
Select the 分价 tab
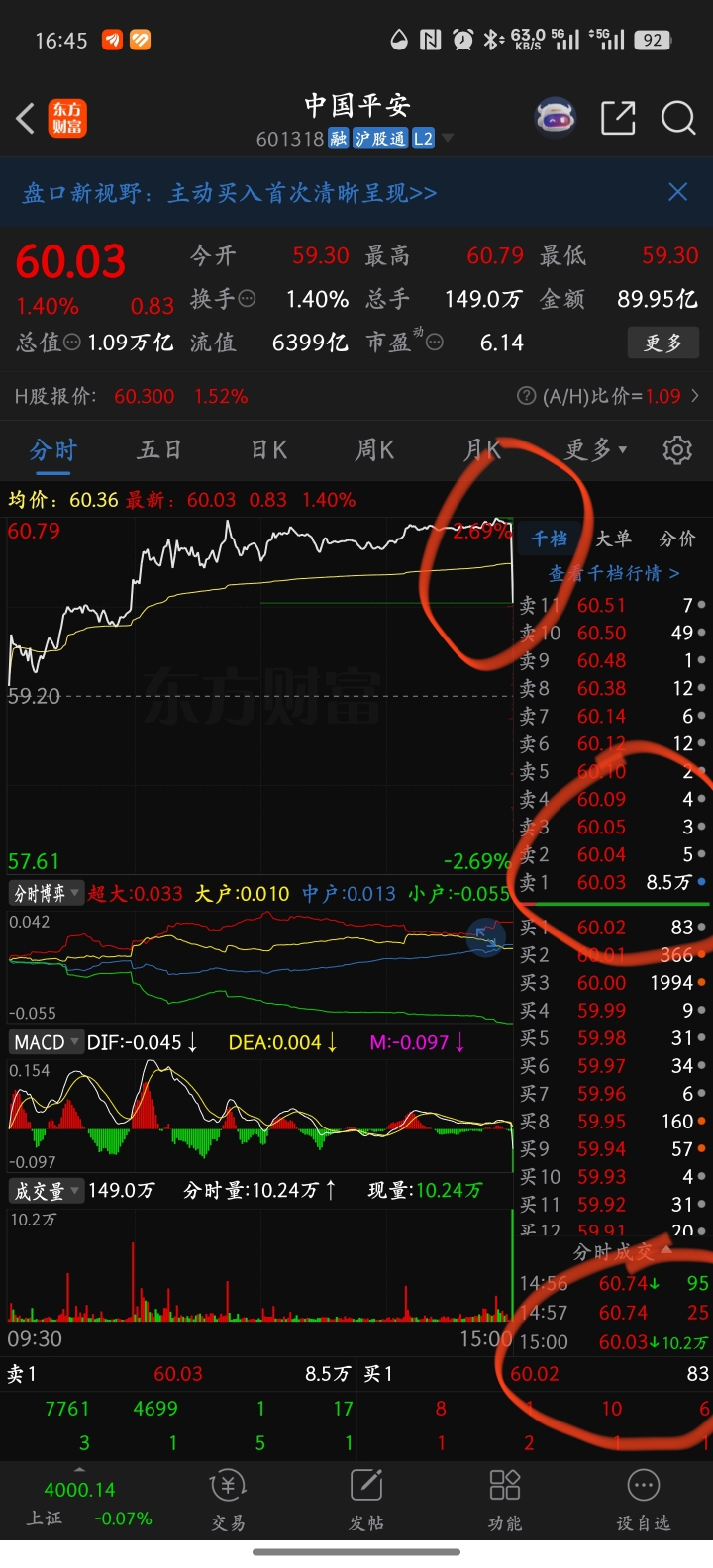coord(677,539)
